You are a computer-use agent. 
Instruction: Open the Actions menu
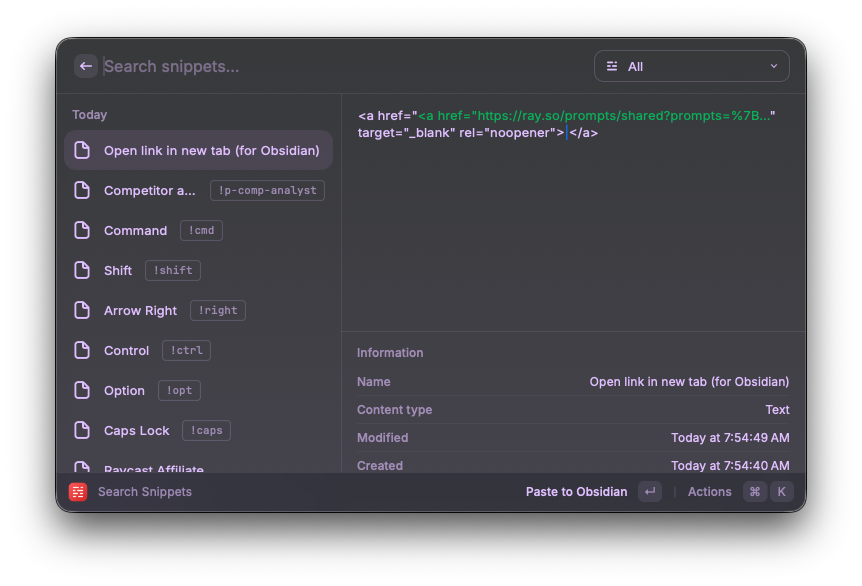(x=709, y=492)
